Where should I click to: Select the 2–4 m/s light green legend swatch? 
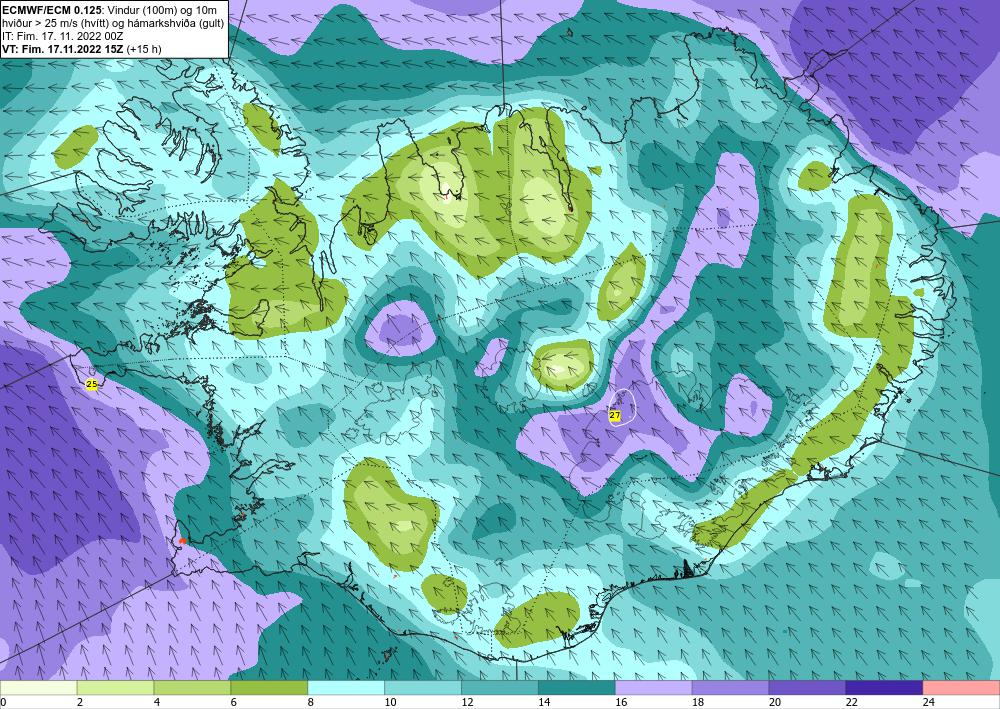point(115,688)
